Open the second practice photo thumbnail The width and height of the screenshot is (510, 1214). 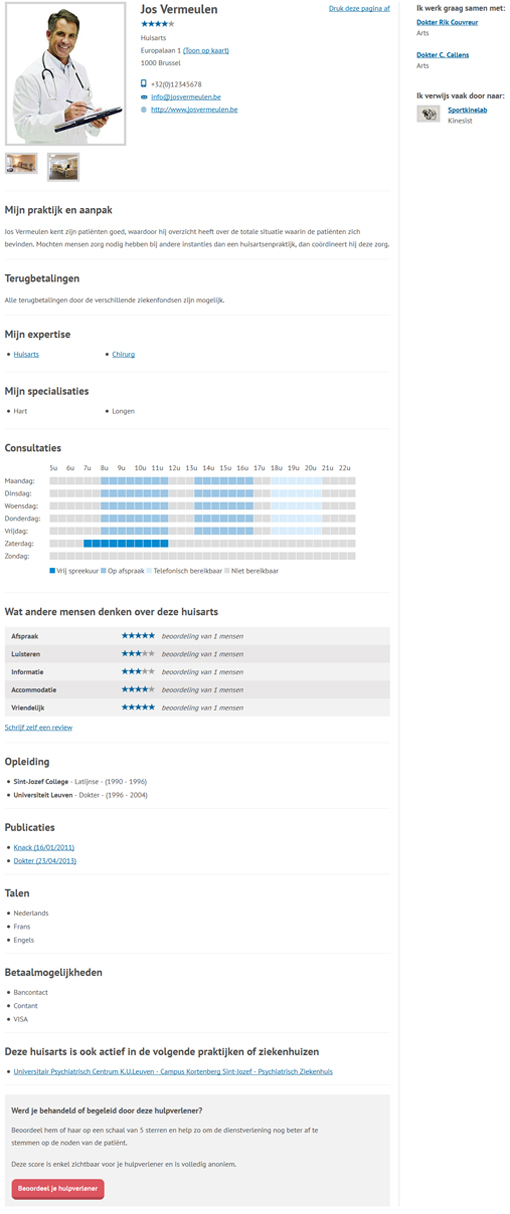pyautogui.click(x=63, y=166)
